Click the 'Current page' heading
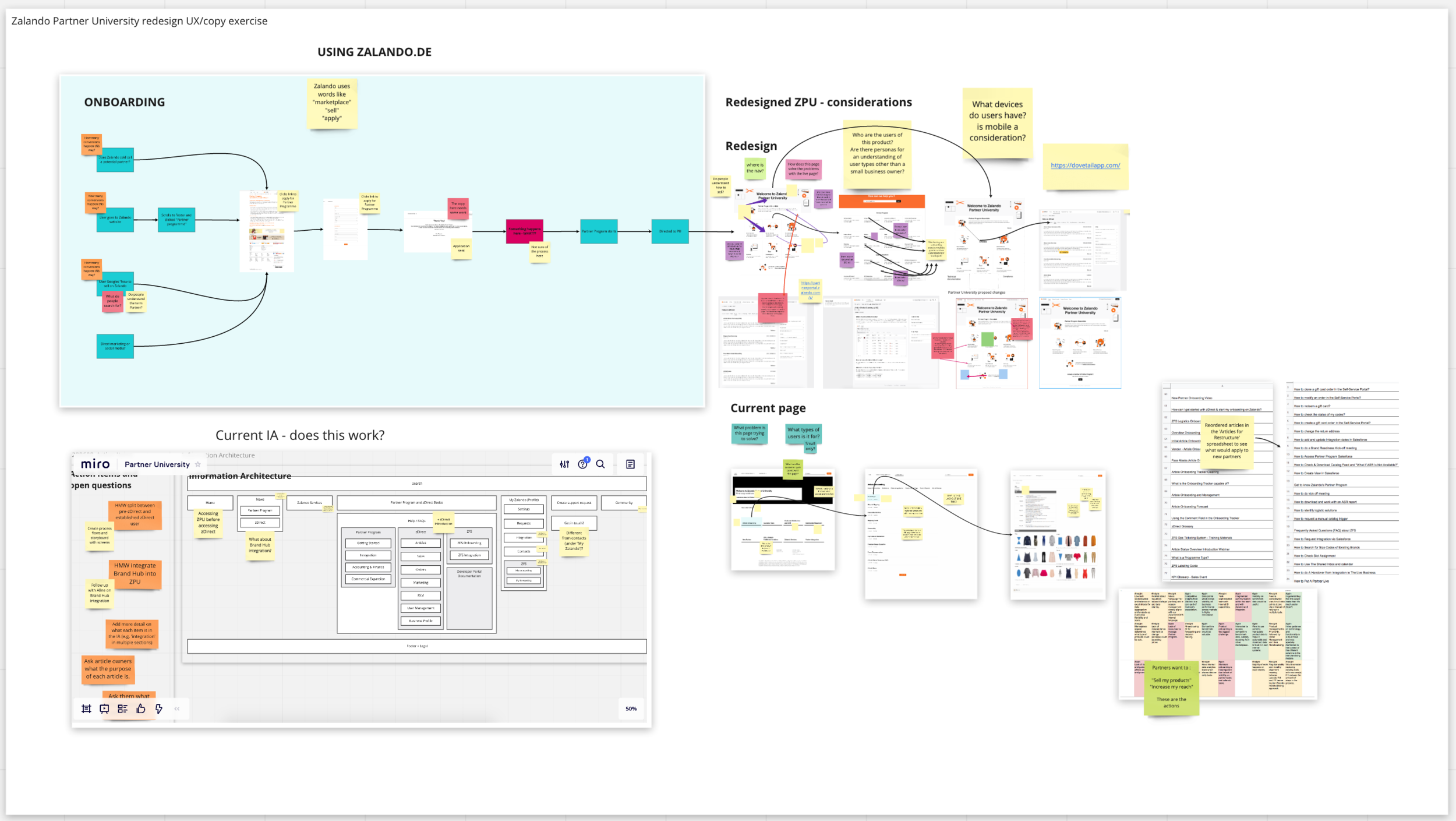 click(x=768, y=408)
